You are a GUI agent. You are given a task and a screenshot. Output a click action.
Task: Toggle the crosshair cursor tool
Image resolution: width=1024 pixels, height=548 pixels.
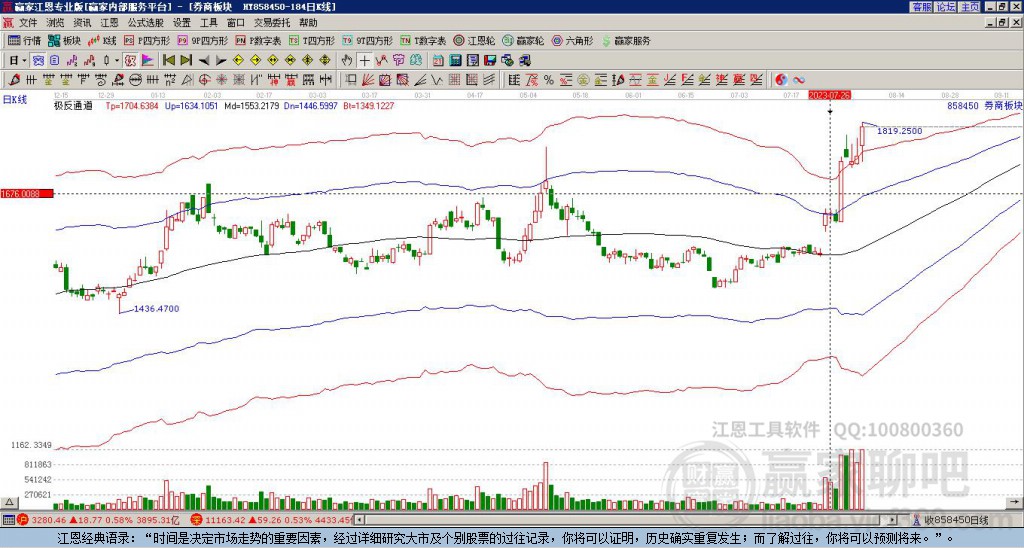click(x=364, y=61)
